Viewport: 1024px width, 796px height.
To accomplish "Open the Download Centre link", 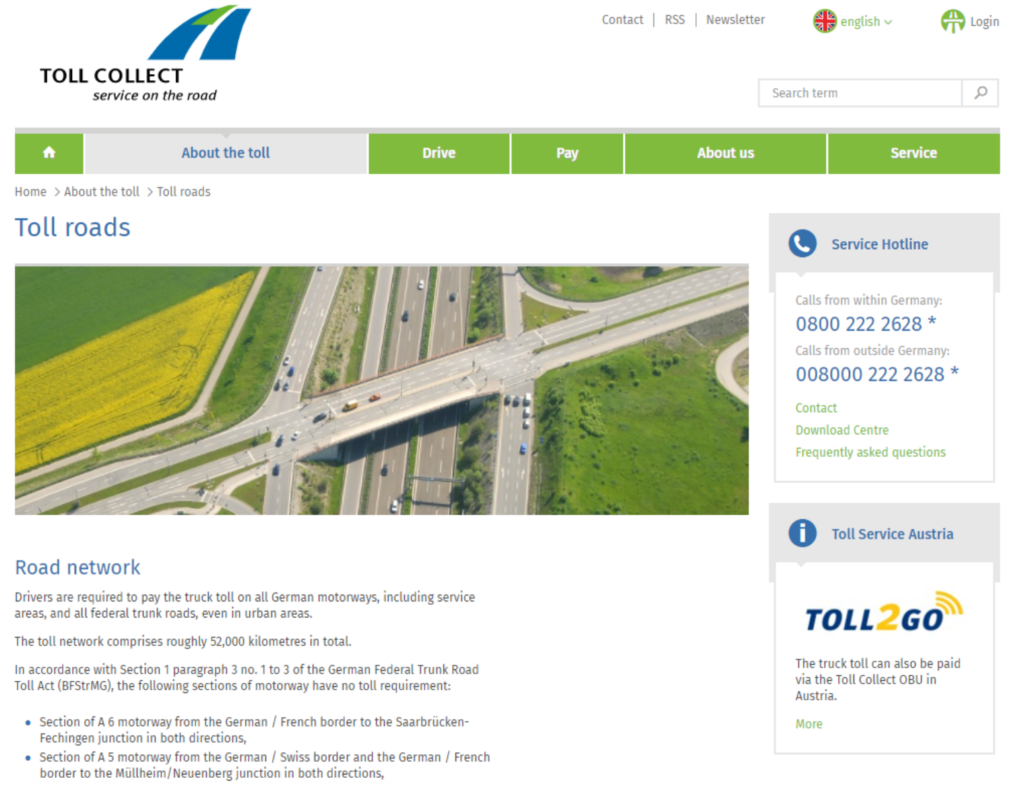I will point(842,430).
